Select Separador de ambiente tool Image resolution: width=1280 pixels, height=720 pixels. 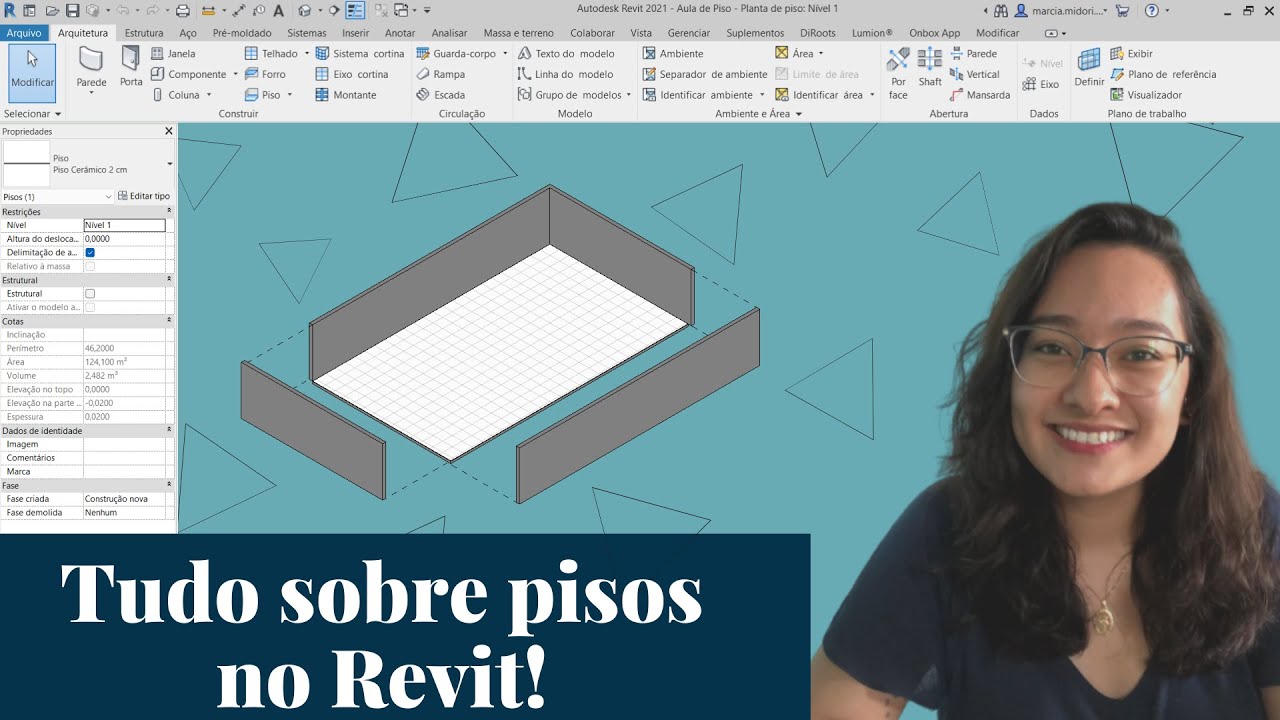tap(705, 74)
